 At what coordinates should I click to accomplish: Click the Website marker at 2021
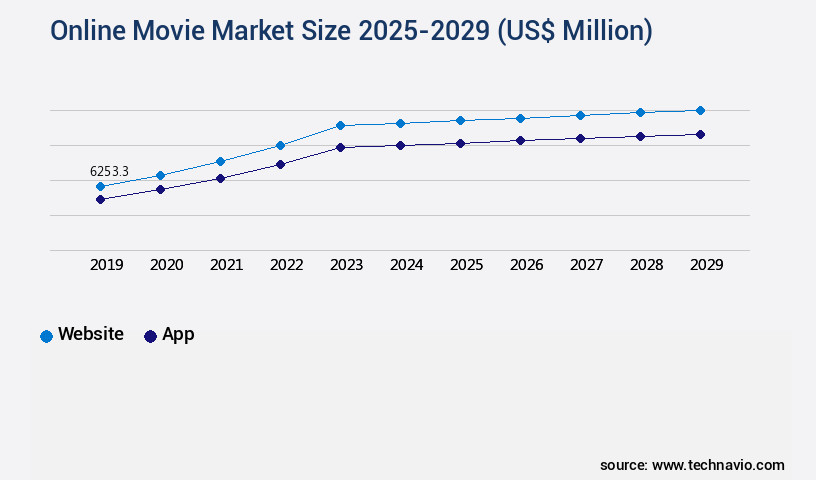(220, 161)
